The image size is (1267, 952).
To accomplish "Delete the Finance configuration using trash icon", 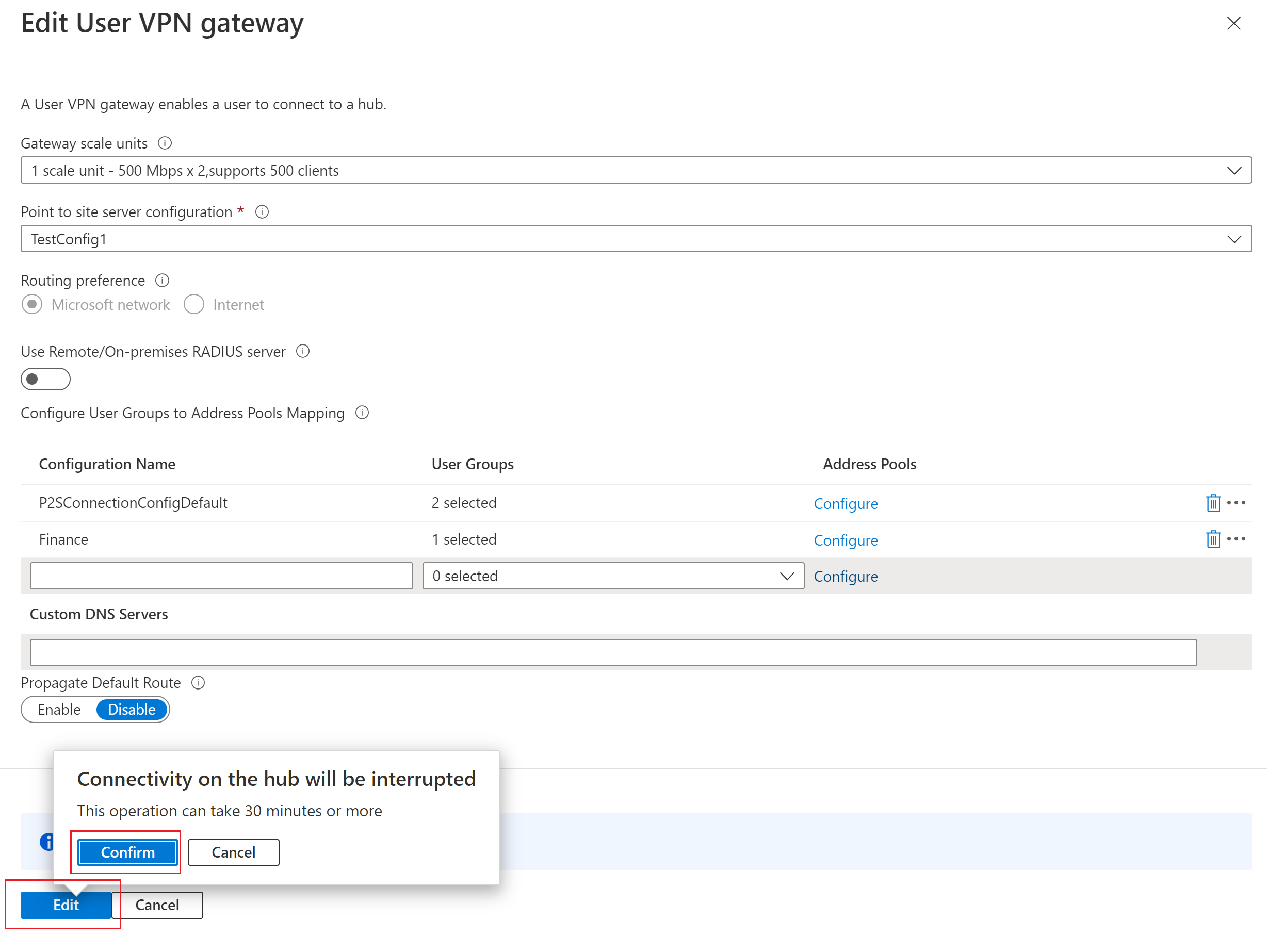I will tap(1213, 539).
